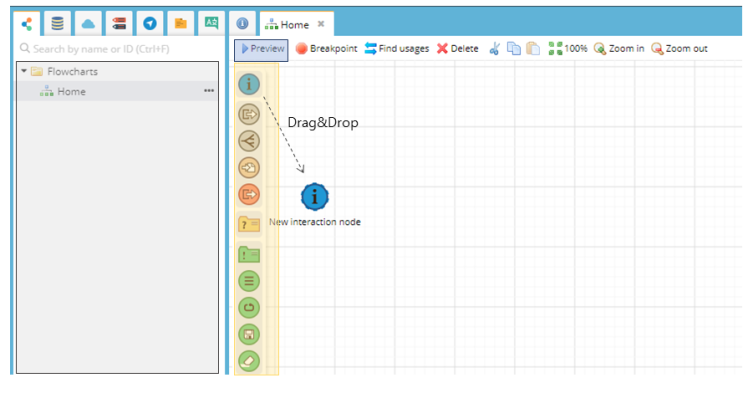Open the flowcharts panel tab with colored share icon
The height and width of the screenshot is (393, 743).
27,24
